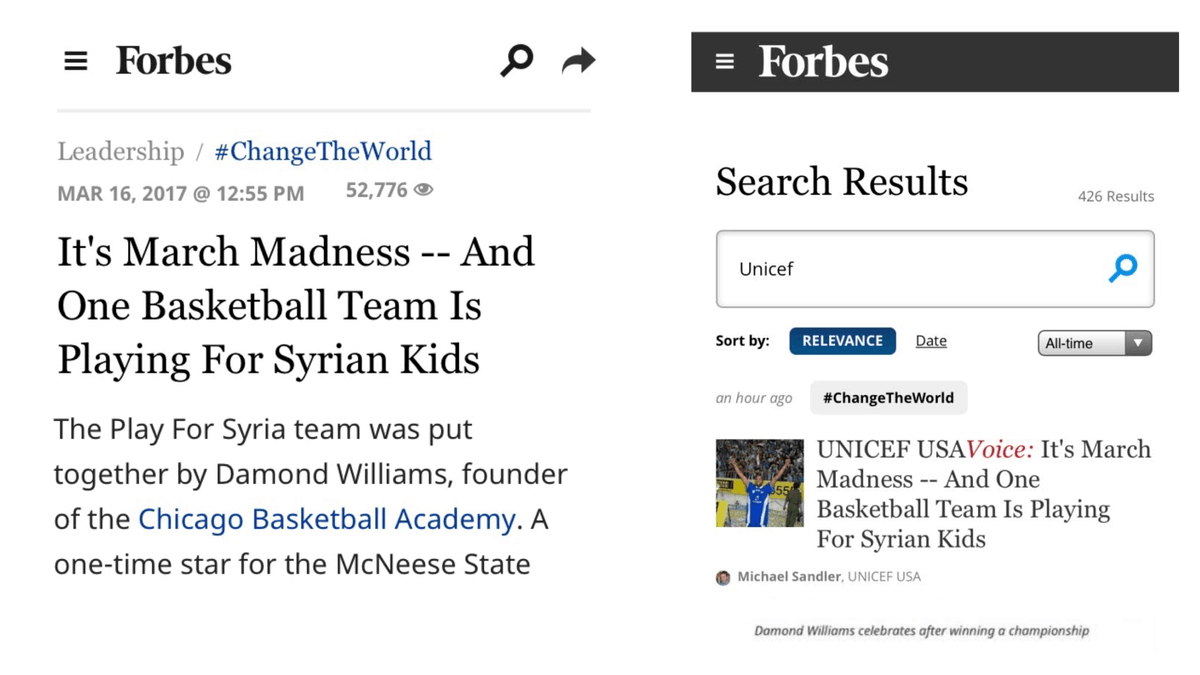The image size is (1200, 675).
Task: Open the hamburger menu in the dark Forbes bar
Action: 725,62
